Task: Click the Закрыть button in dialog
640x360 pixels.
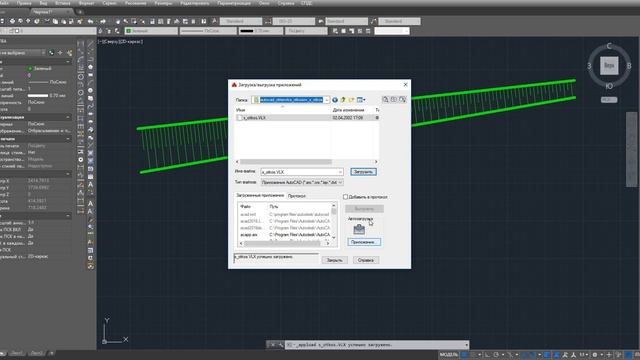Action: point(335,260)
